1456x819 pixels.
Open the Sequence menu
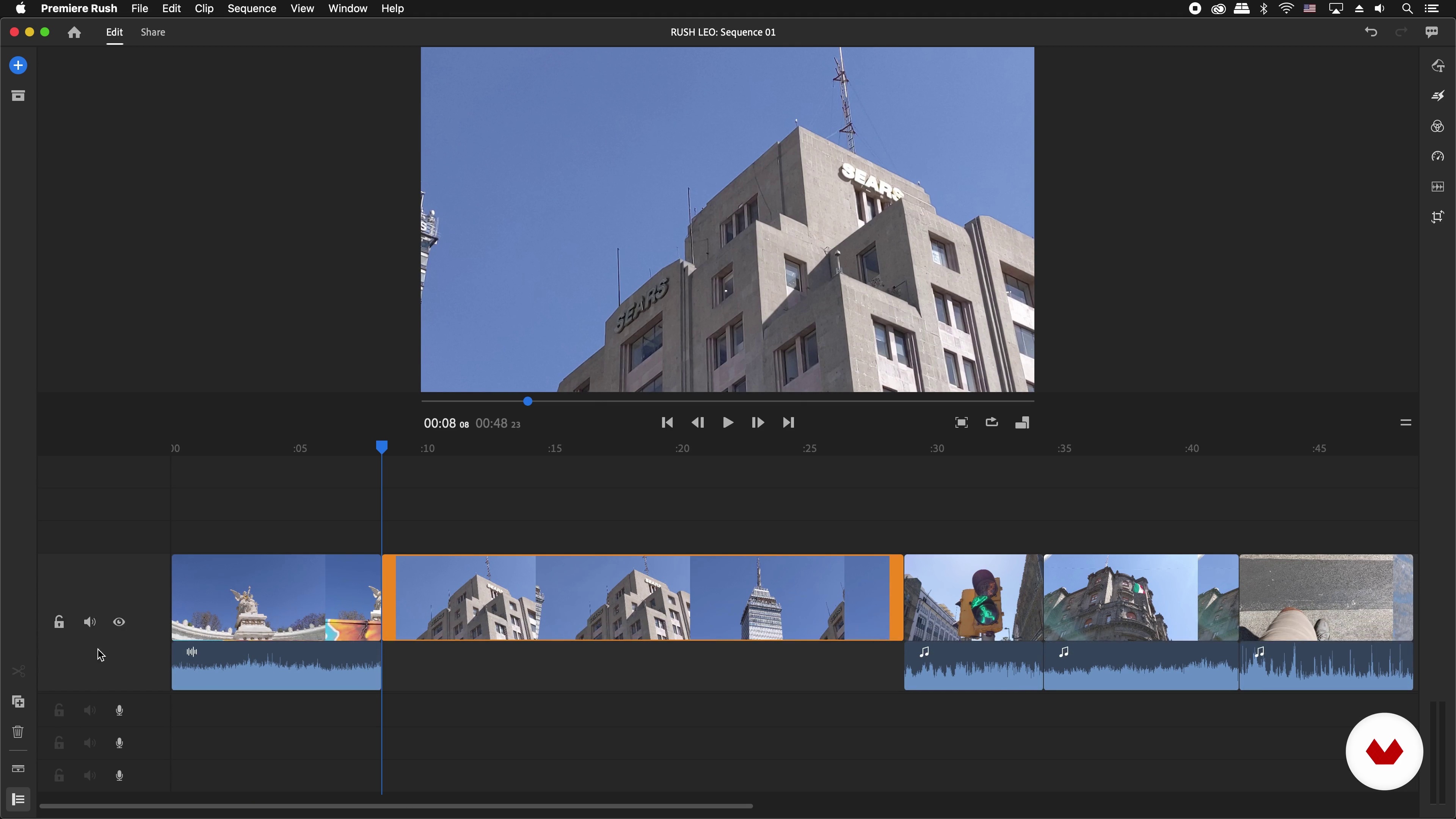coord(251,8)
